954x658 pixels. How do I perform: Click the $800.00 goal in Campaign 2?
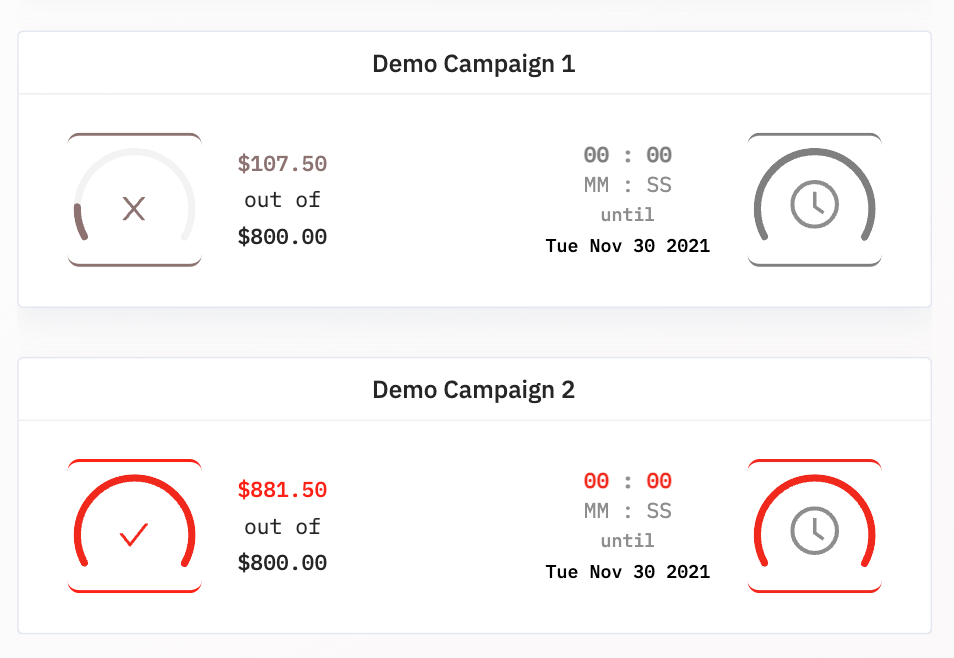[282, 563]
